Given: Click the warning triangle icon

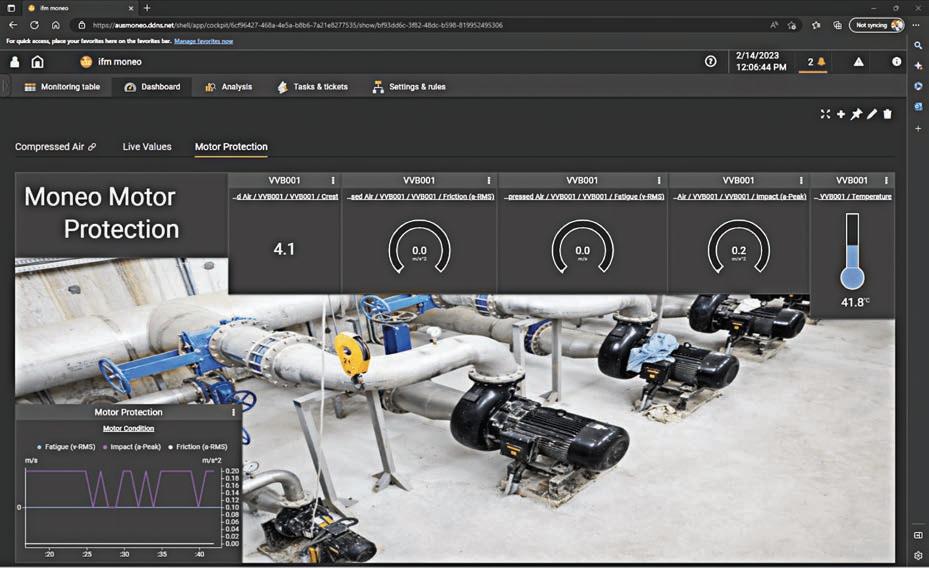Looking at the screenshot, I should pos(858,62).
